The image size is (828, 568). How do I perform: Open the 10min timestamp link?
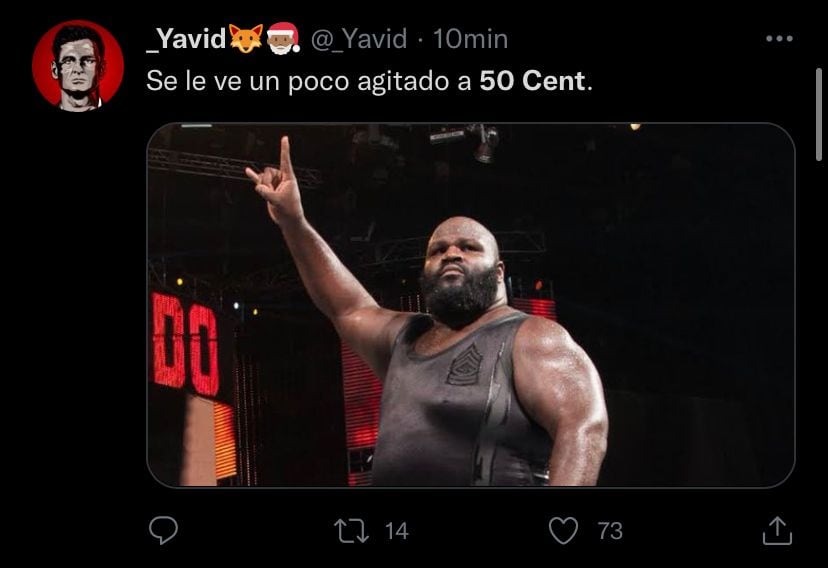coord(471,39)
